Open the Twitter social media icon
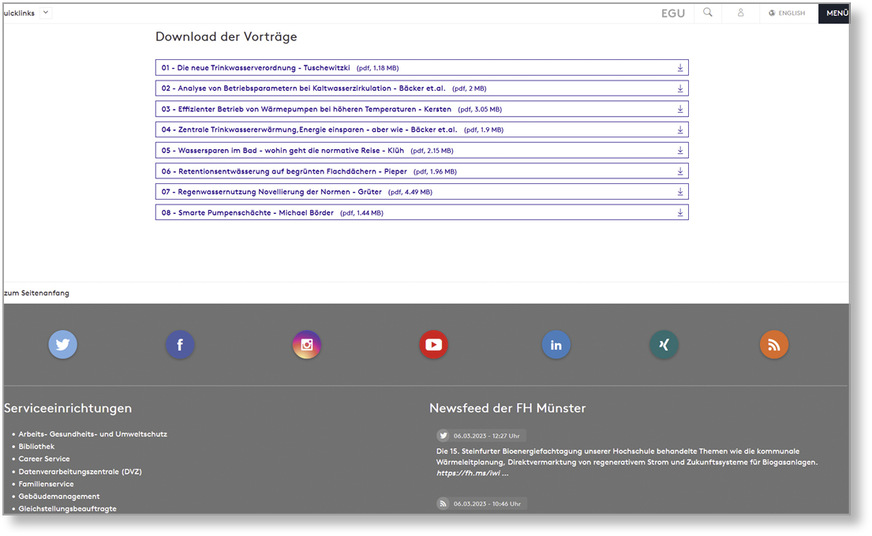 click(x=63, y=345)
